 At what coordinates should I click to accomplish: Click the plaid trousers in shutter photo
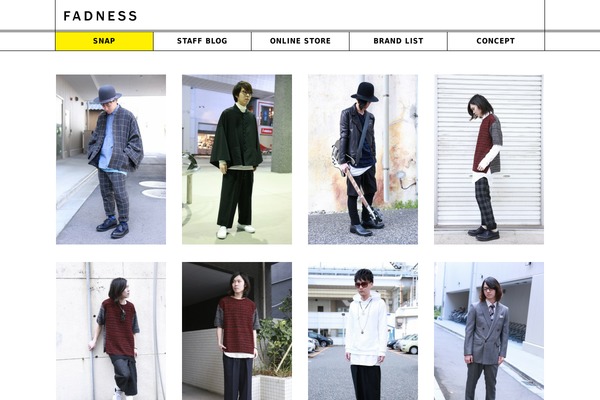coord(485,203)
